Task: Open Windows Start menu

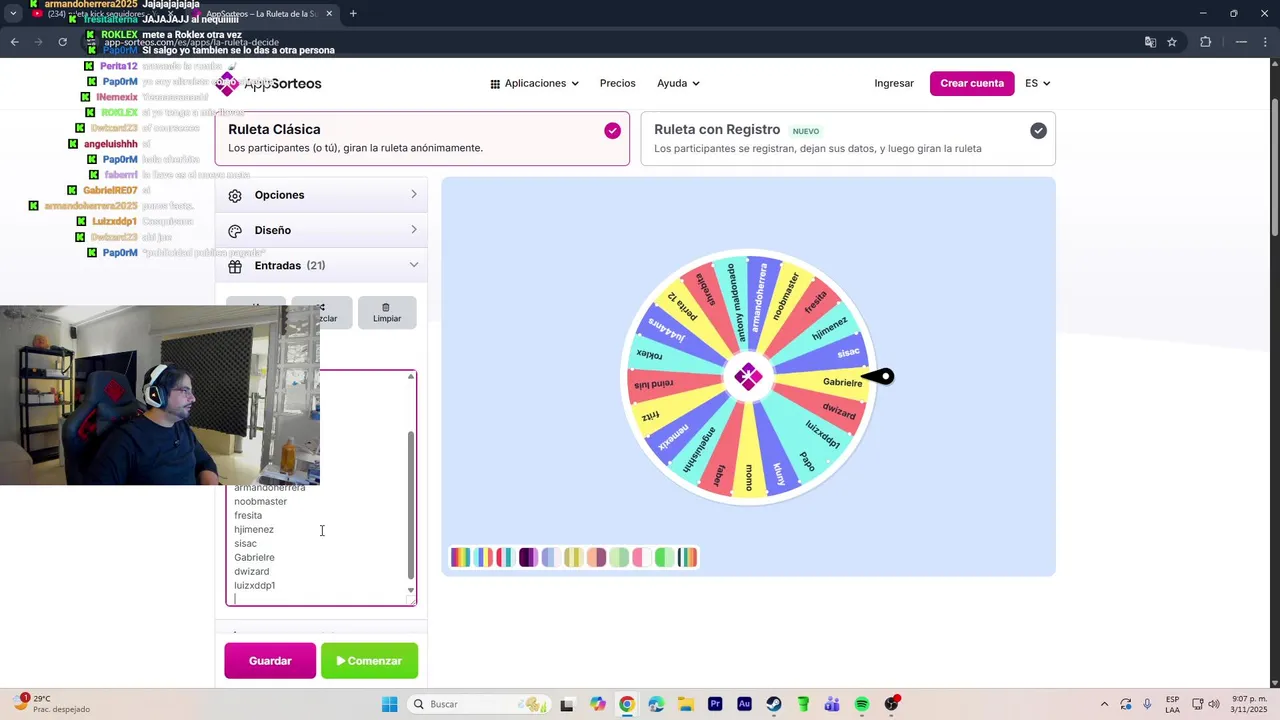Action: pyautogui.click(x=389, y=704)
